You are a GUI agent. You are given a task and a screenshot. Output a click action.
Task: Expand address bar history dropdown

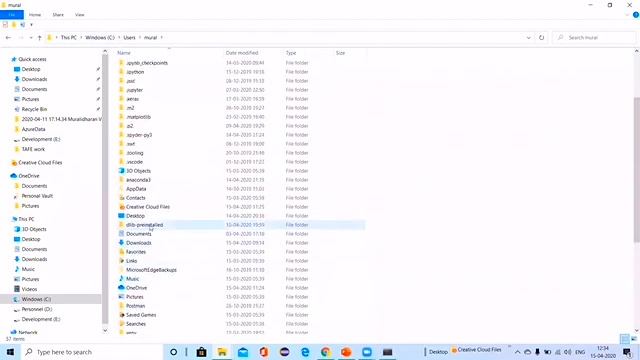pos(529,38)
